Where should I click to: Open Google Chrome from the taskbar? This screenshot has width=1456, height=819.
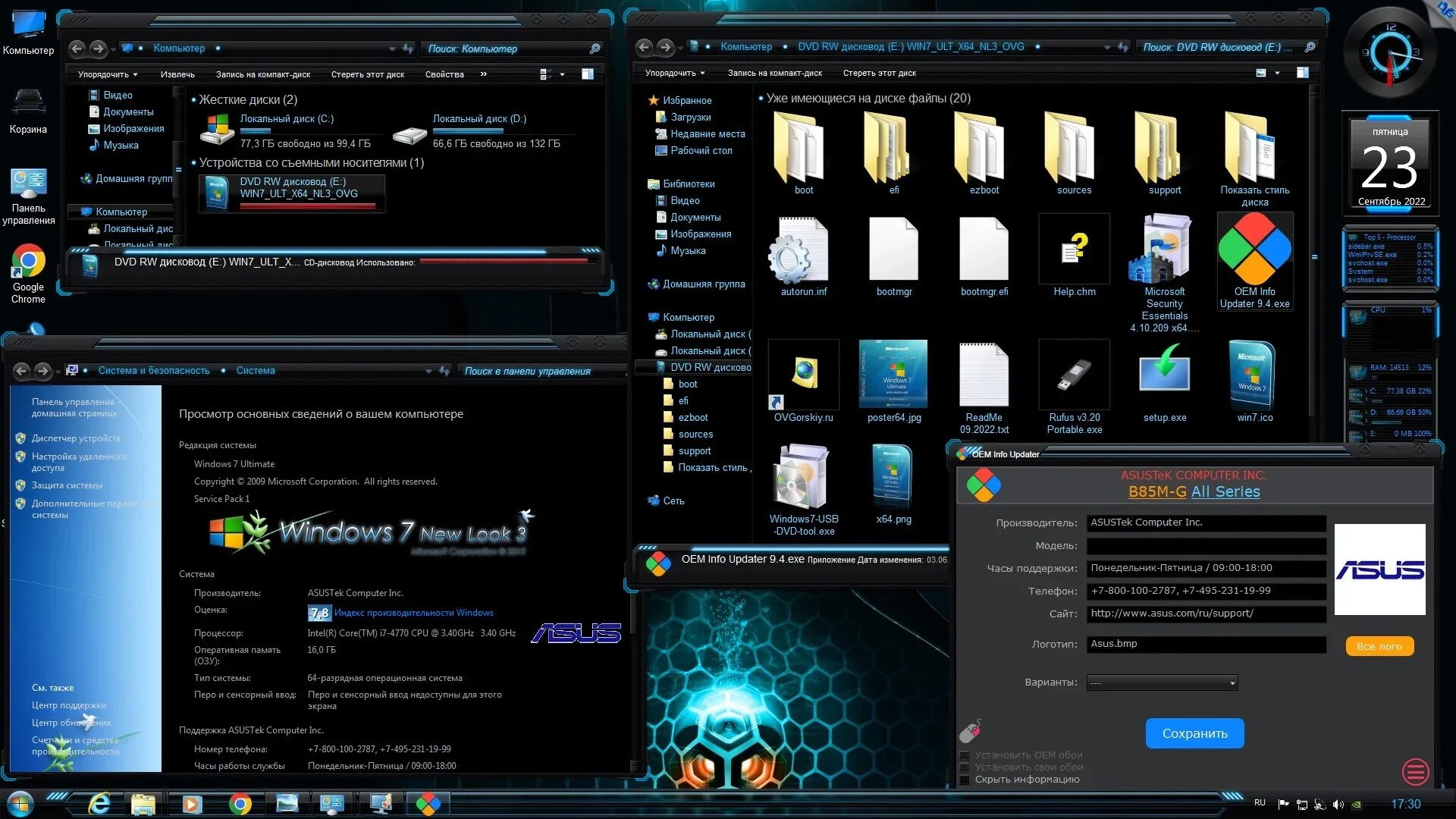240,804
